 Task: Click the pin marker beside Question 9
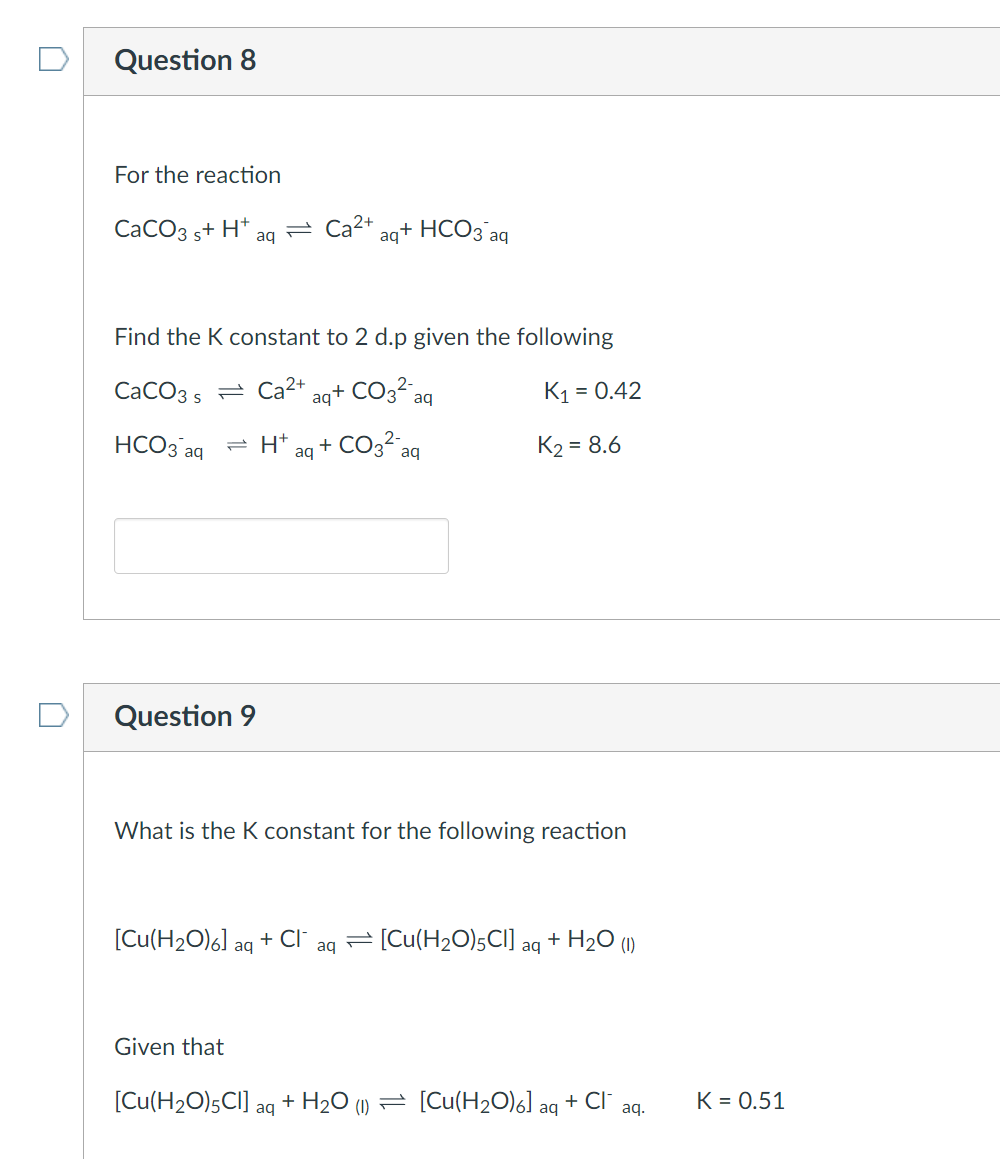point(55,714)
